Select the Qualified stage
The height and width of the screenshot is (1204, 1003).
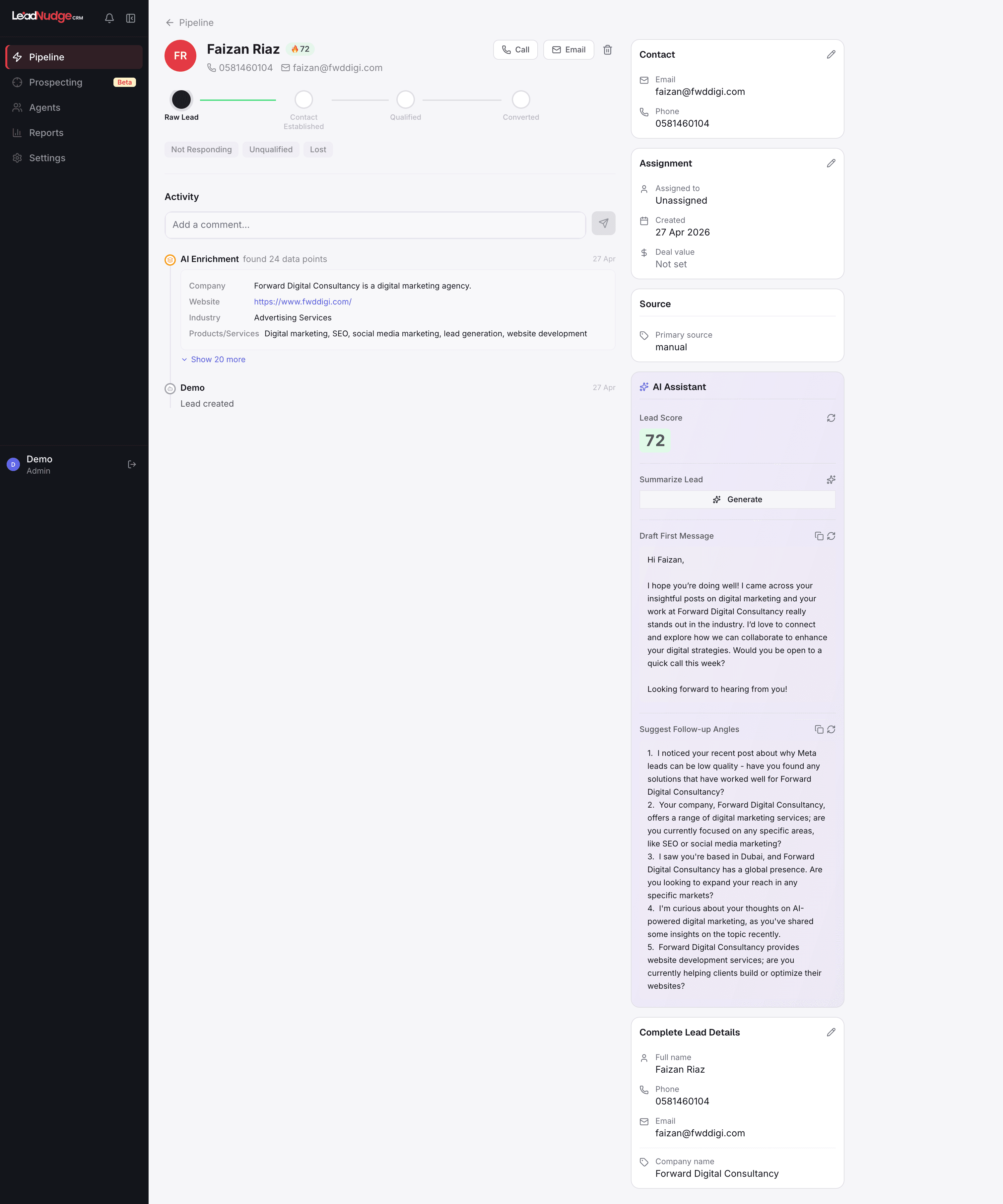click(x=405, y=100)
